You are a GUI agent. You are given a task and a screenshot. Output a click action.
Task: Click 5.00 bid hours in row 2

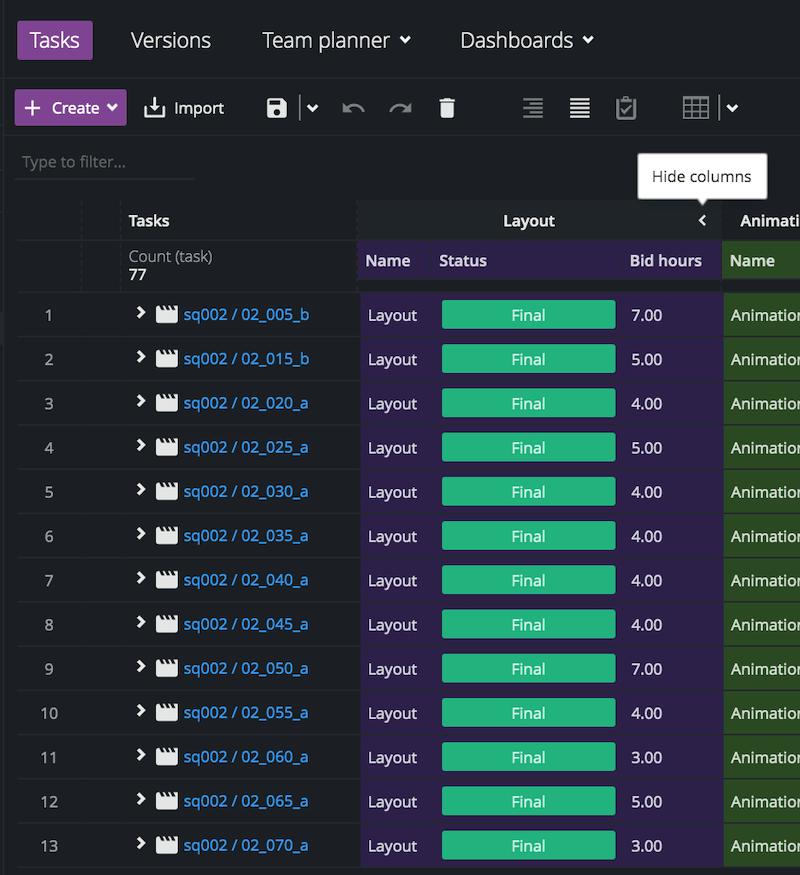(647, 359)
